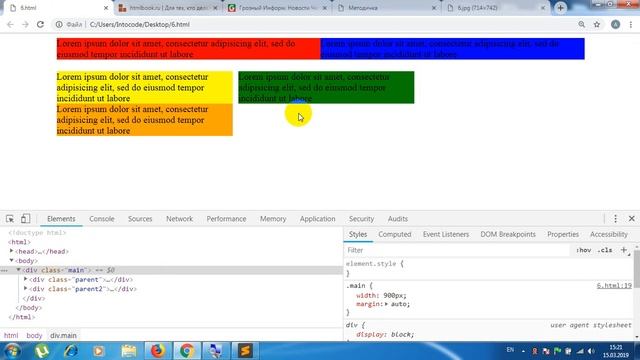Close the 6.html browser tab
This screenshot has height=360, width=640.
point(106,8)
